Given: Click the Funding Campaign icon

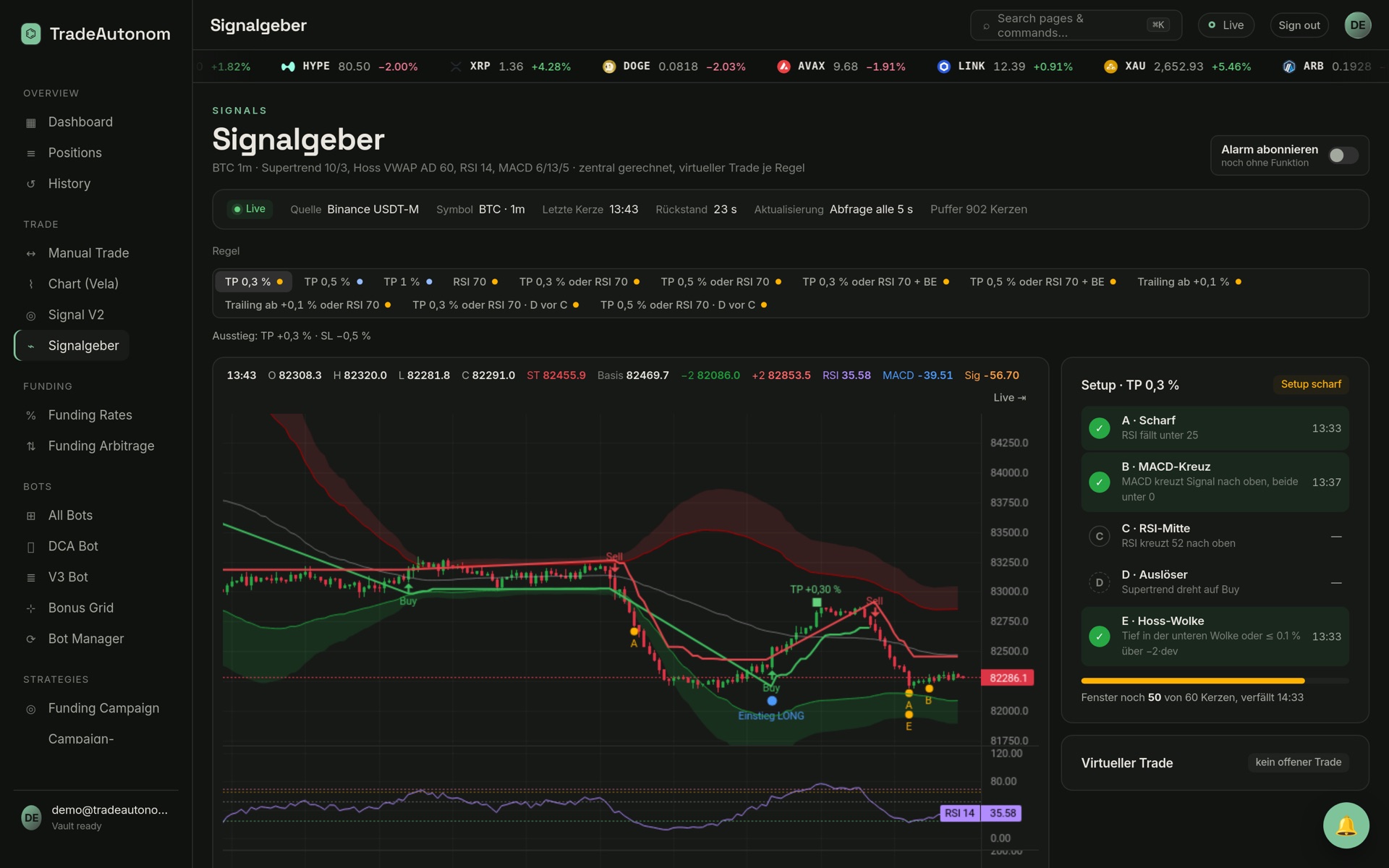Looking at the screenshot, I should tap(30, 709).
